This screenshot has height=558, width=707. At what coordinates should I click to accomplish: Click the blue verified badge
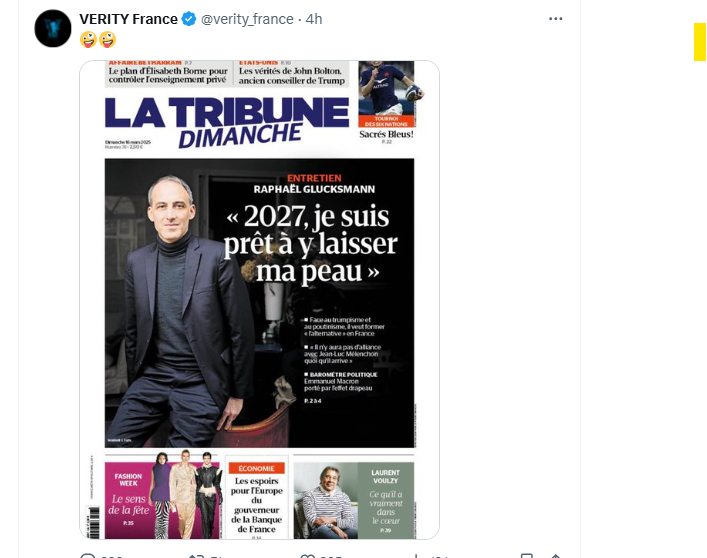click(189, 19)
